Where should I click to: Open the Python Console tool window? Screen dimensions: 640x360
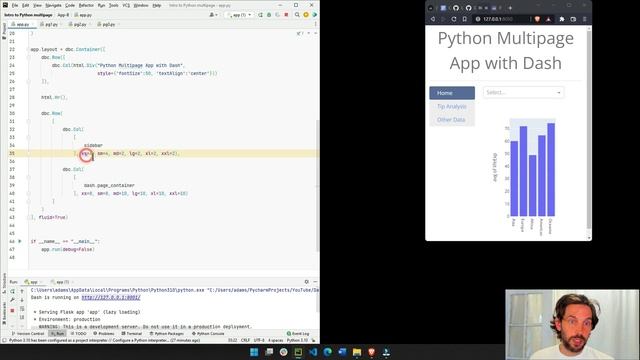(208, 333)
